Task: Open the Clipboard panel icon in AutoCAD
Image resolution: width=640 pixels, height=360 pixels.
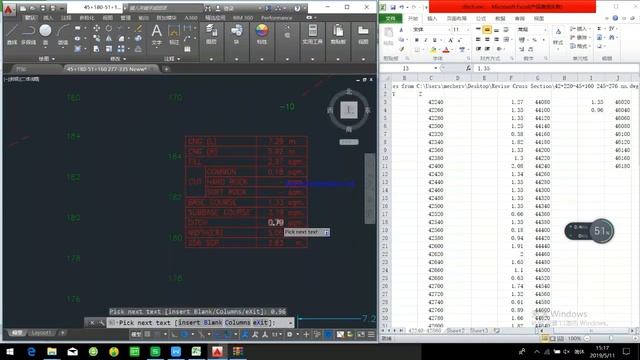Action: (x=338, y=31)
